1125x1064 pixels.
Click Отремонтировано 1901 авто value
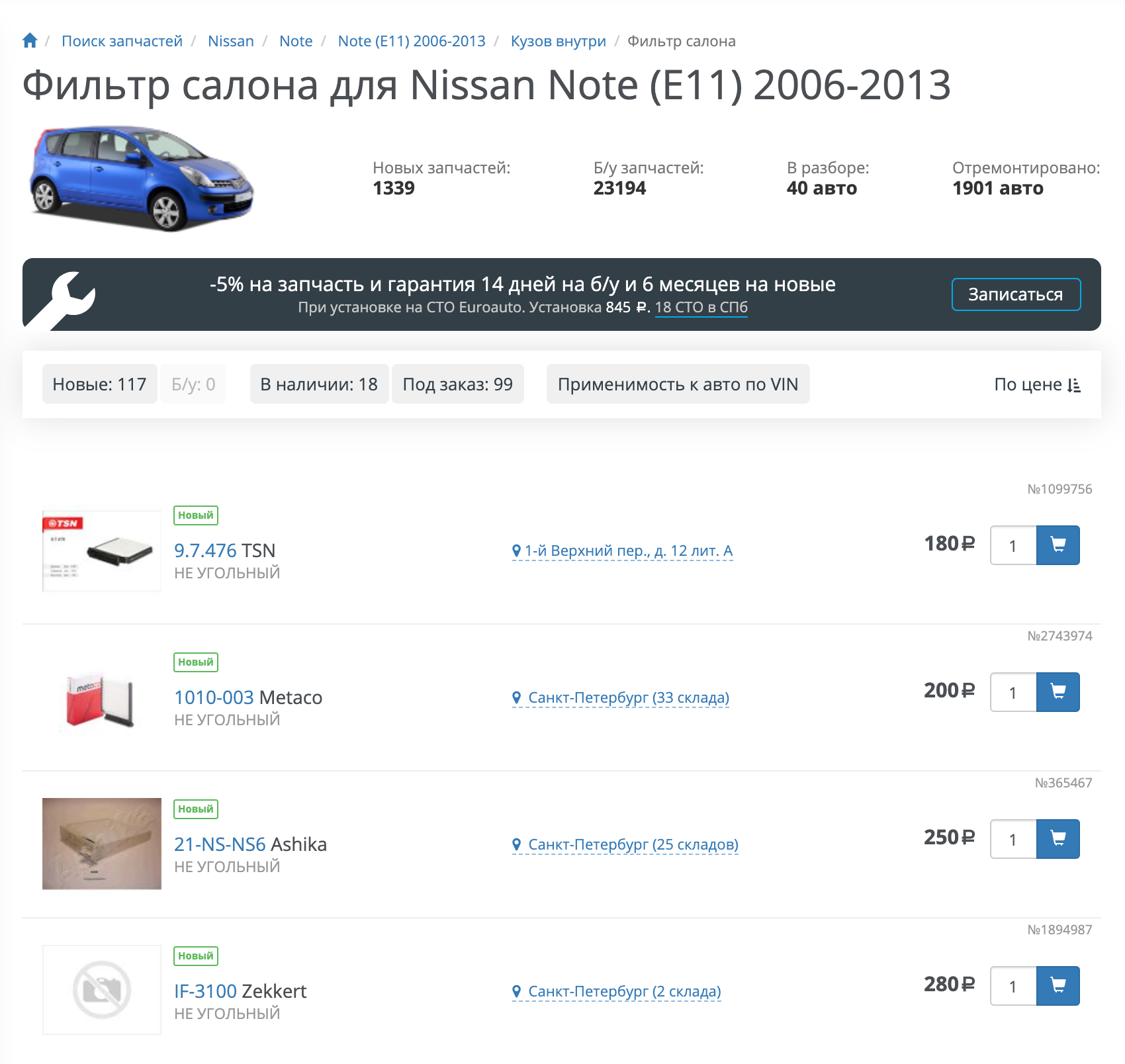pos(998,189)
